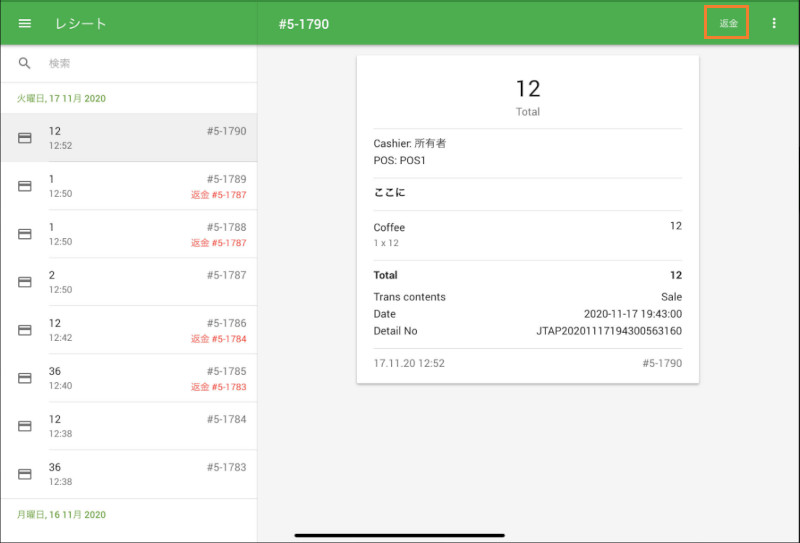Select receipt #5-1784 at 12:38
This screenshot has width=800, height=543.
[x=129, y=426]
